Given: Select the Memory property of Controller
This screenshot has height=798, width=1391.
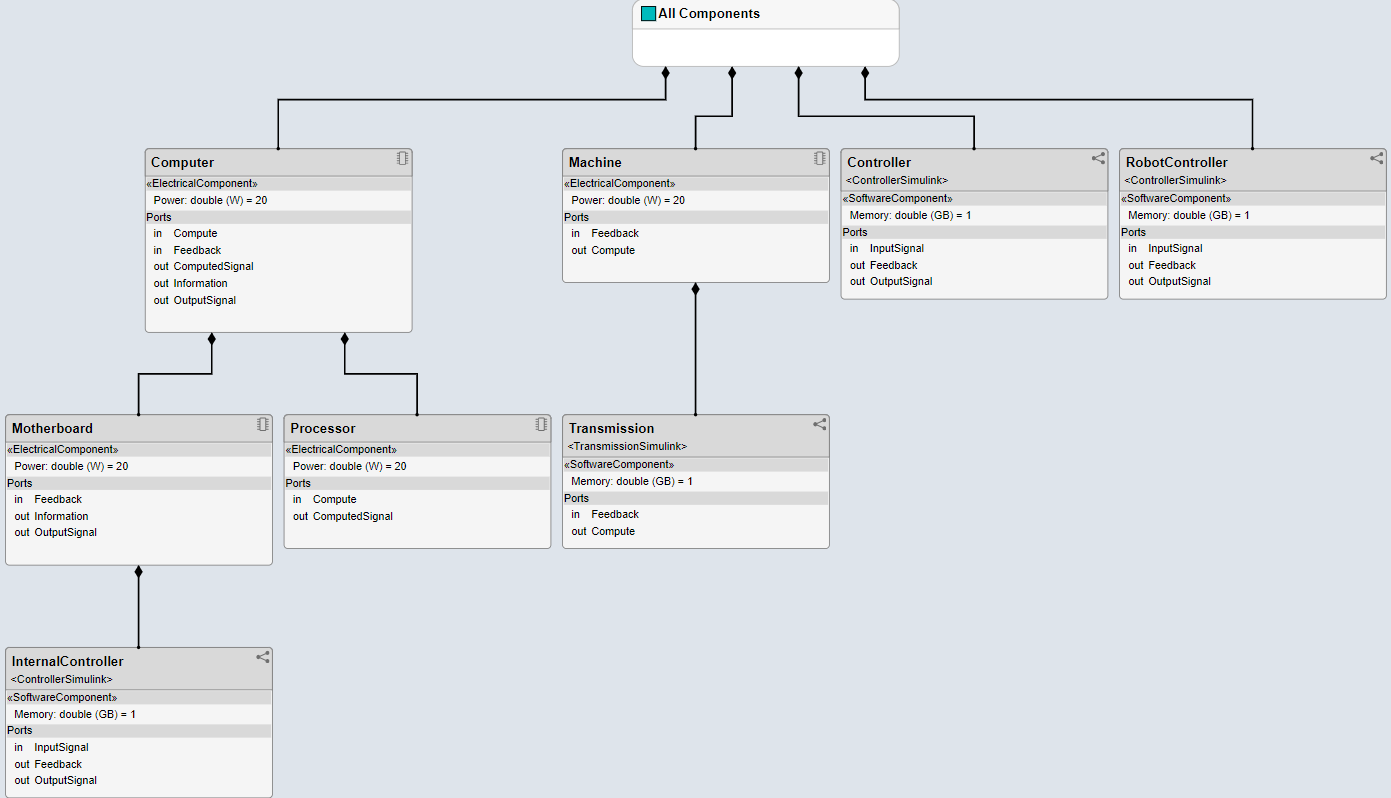Looking at the screenshot, I should (x=910, y=215).
